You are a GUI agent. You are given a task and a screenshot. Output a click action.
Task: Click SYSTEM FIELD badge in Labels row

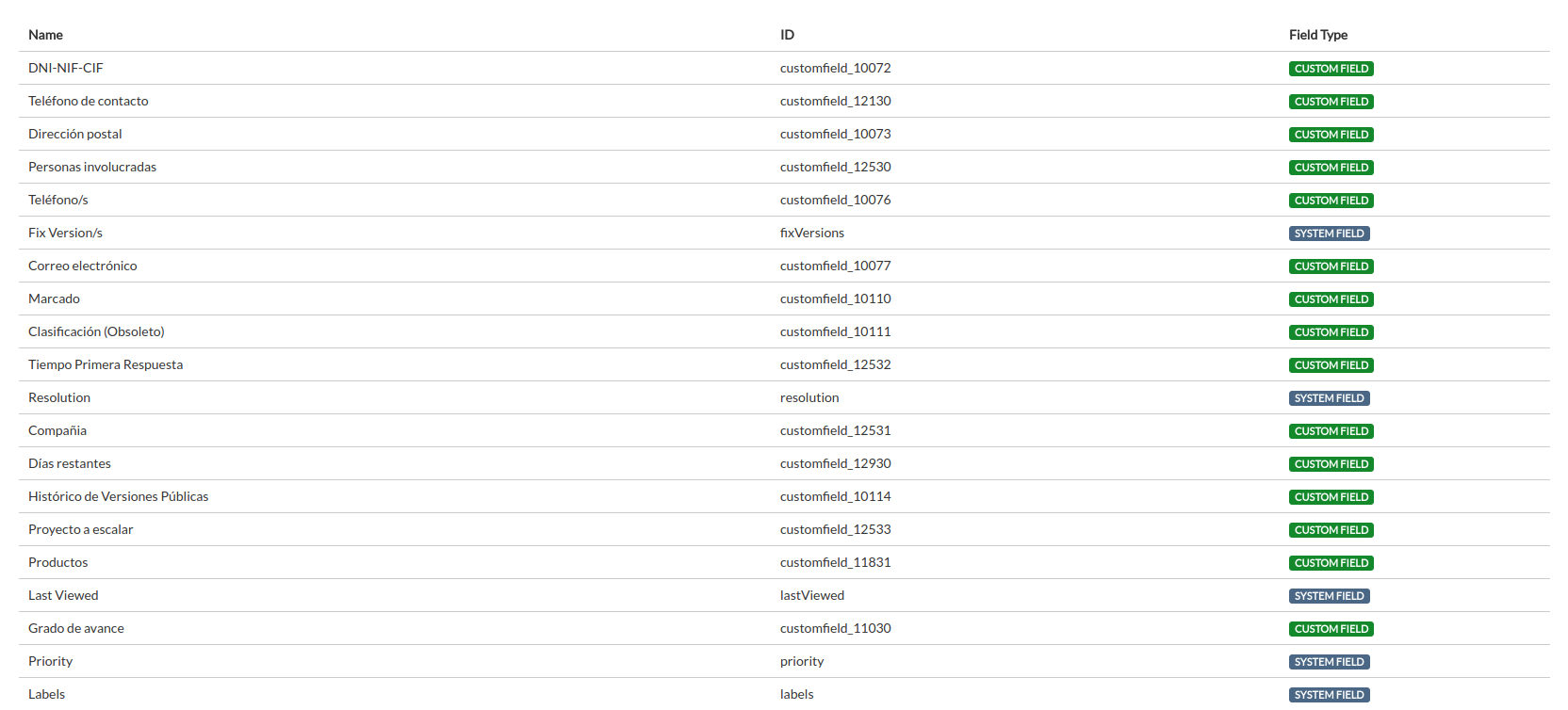tap(1330, 695)
